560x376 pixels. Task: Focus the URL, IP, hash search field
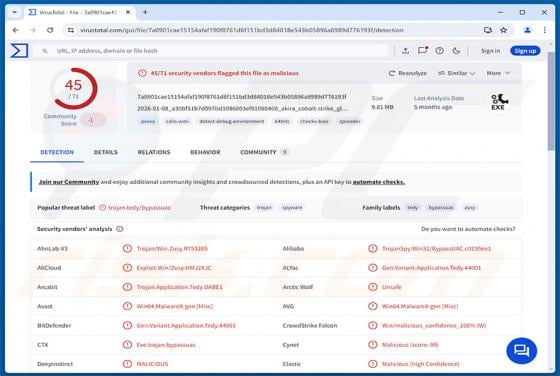pyautogui.click(x=214, y=51)
